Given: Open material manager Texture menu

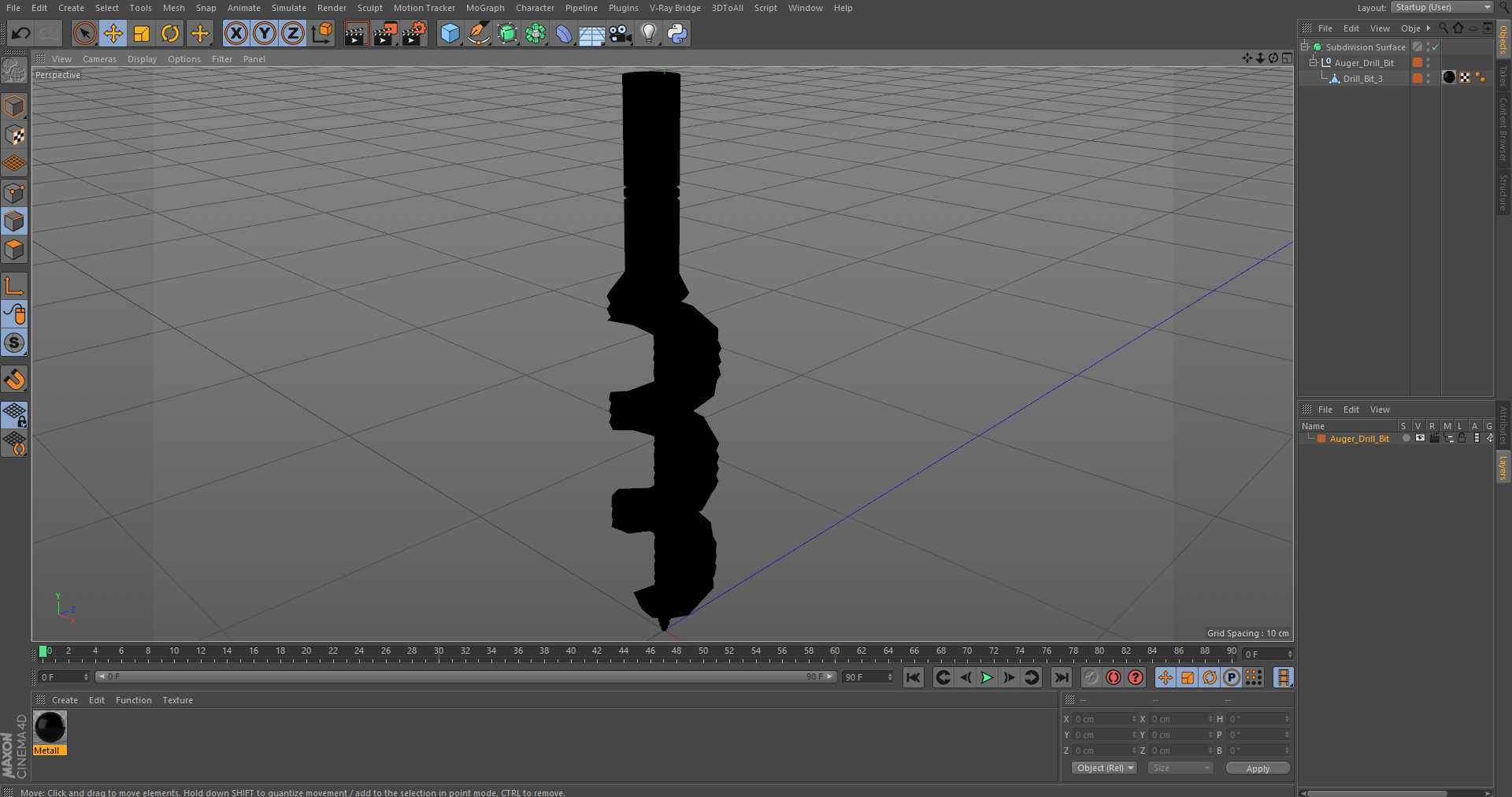Looking at the screenshot, I should pyautogui.click(x=177, y=700).
